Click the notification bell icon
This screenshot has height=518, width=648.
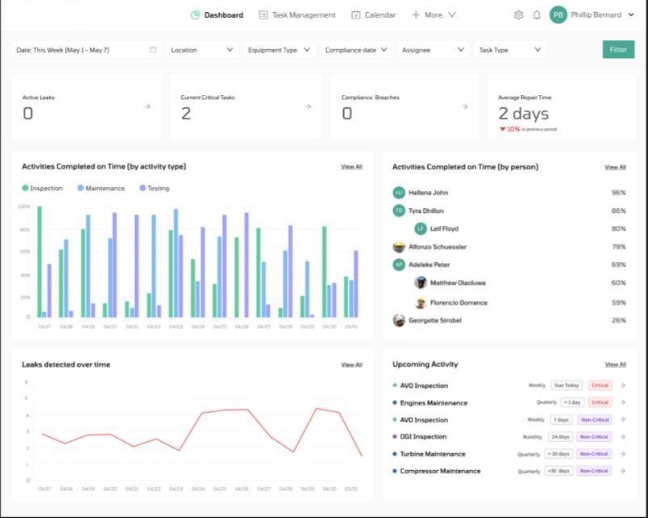[536, 15]
